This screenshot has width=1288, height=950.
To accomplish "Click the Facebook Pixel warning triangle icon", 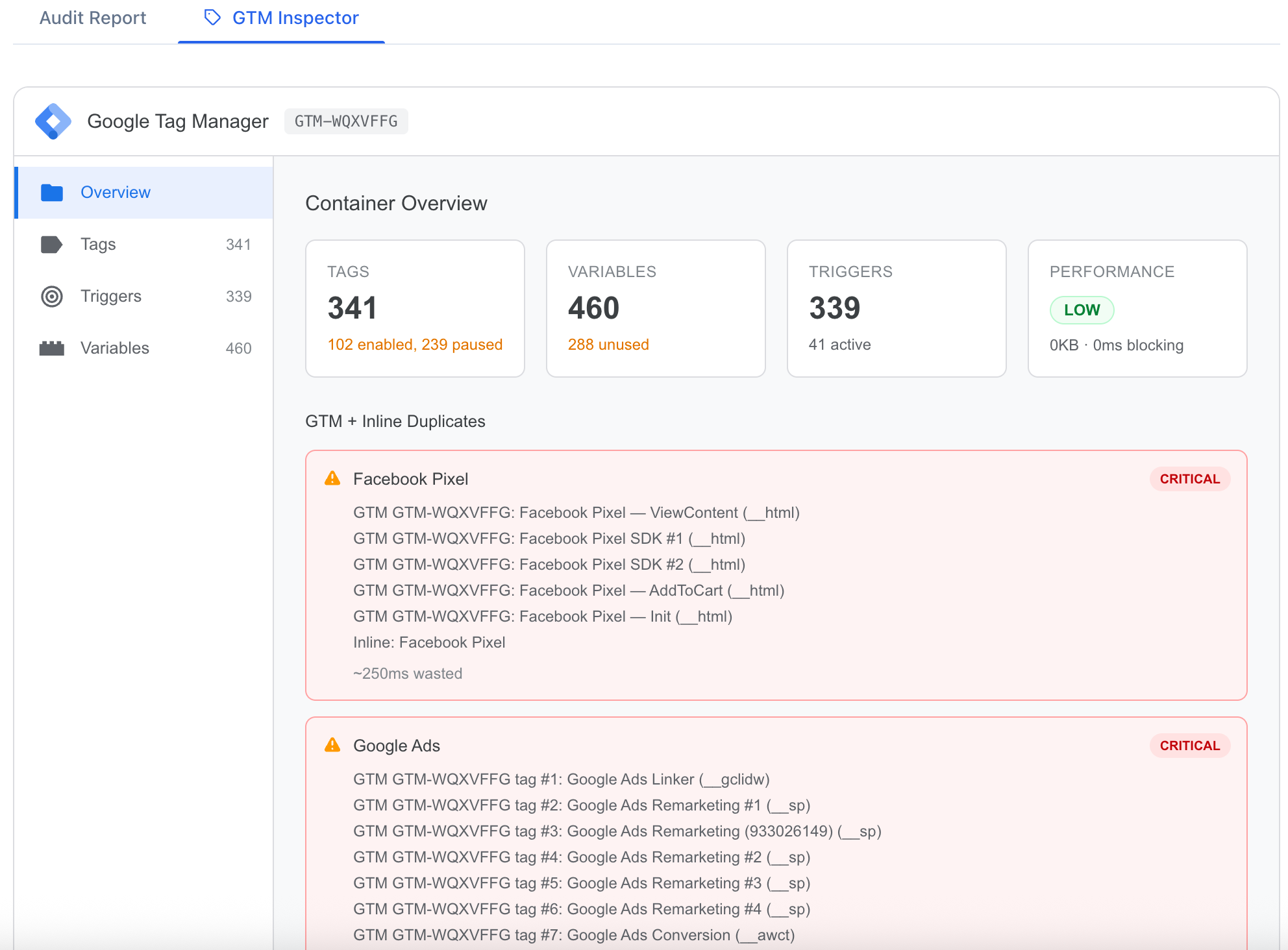I will 332,479.
